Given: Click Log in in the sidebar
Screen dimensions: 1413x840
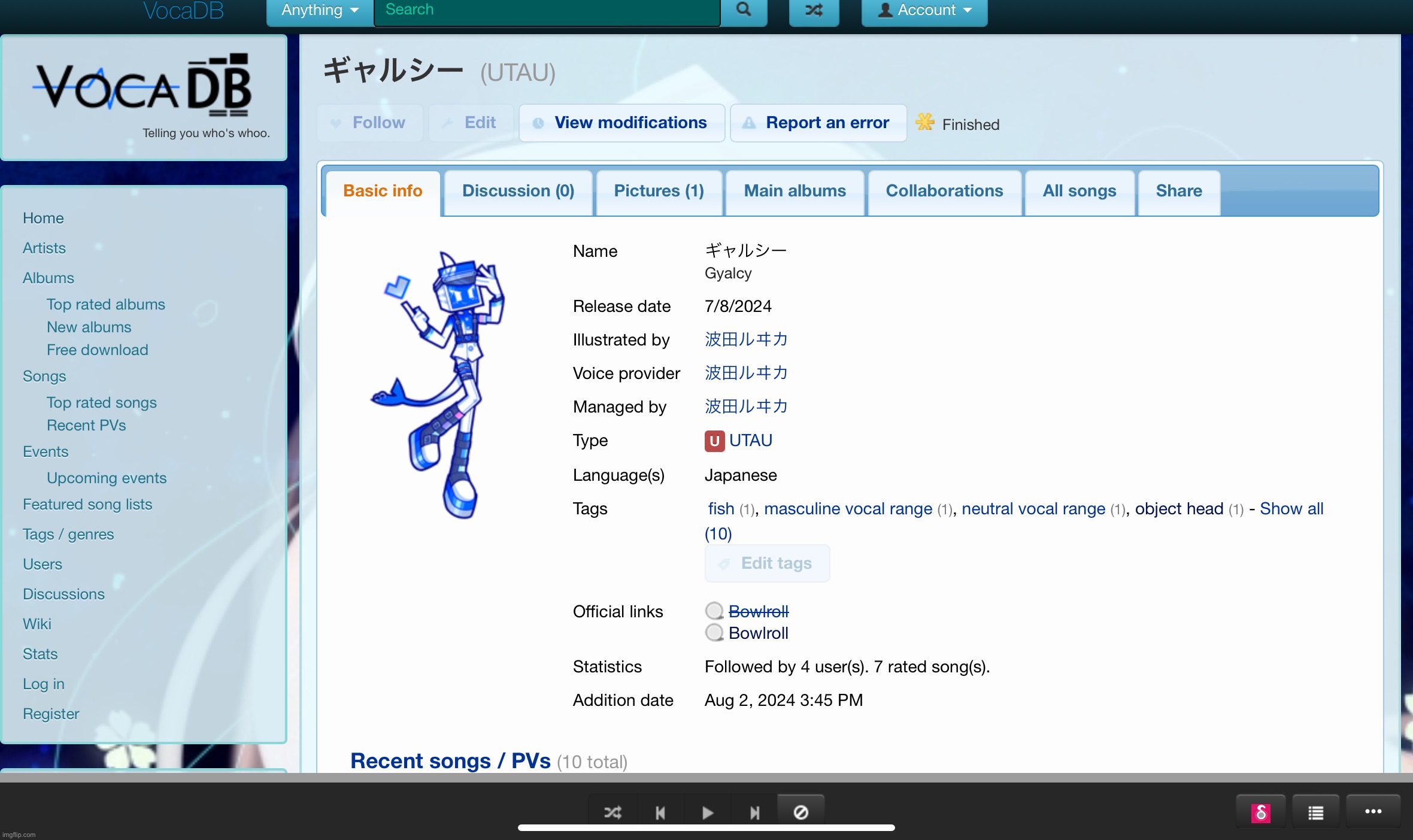Looking at the screenshot, I should (x=44, y=684).
